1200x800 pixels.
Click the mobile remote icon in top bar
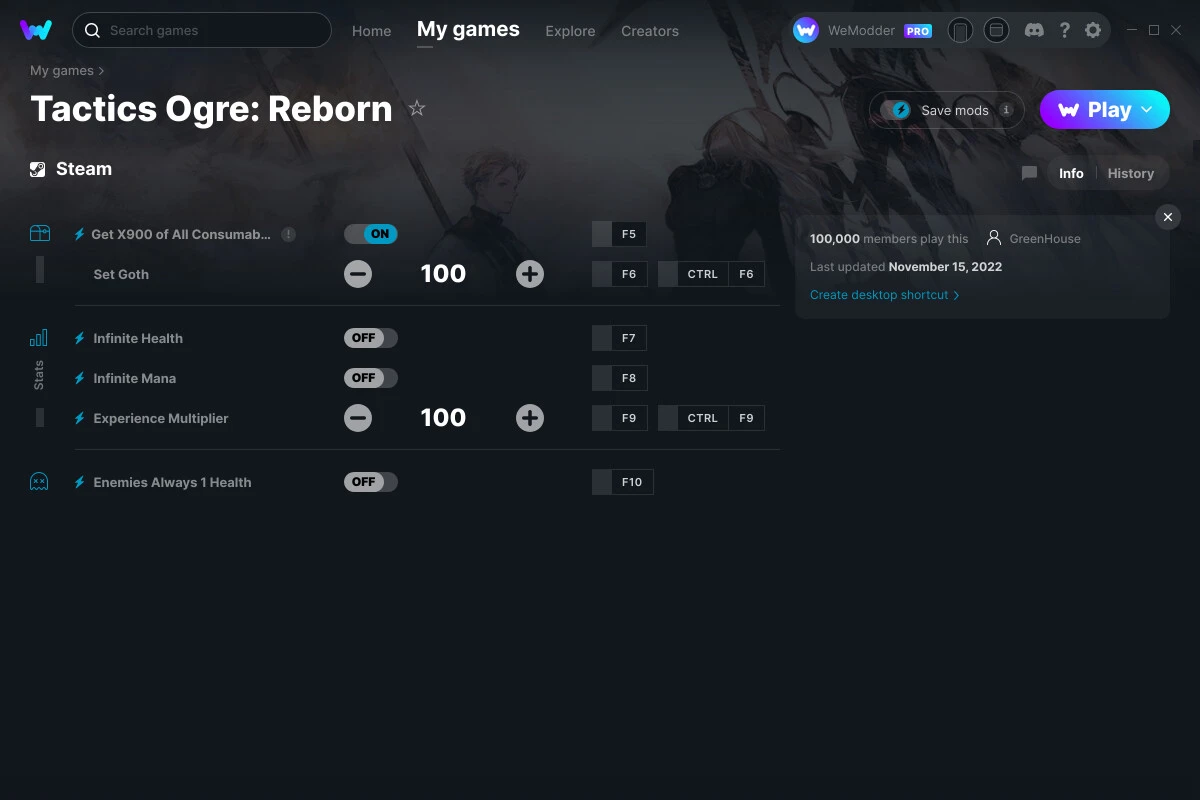point(960,30)
